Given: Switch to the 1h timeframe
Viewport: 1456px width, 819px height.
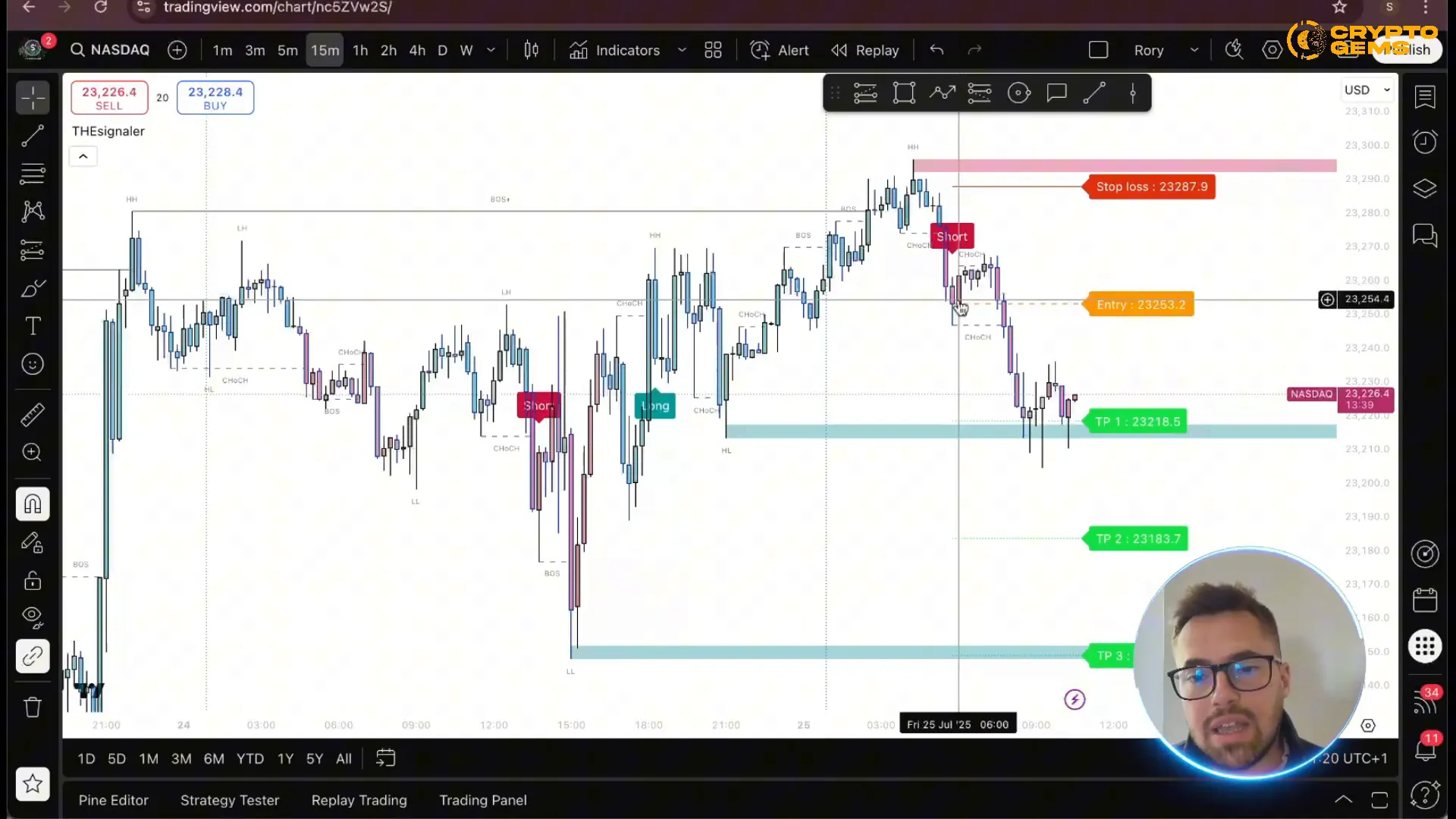Looking at the screenshot, I should [360, 50].
